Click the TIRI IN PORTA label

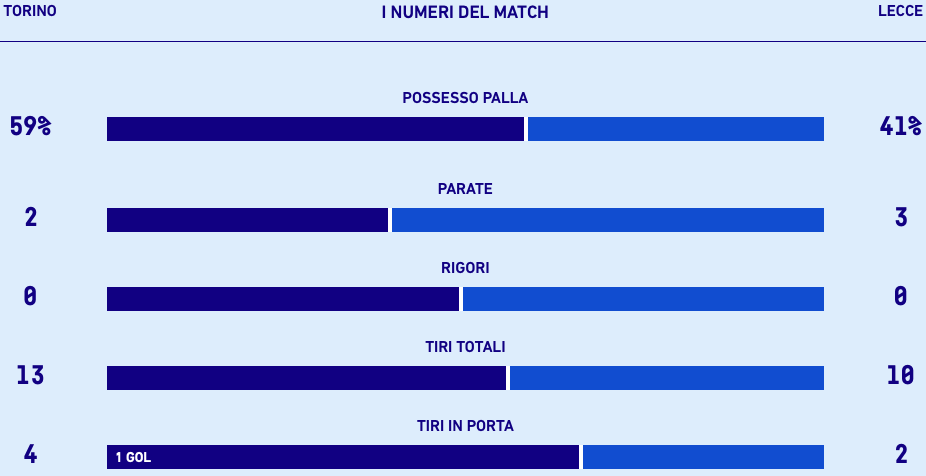[465, 426]
